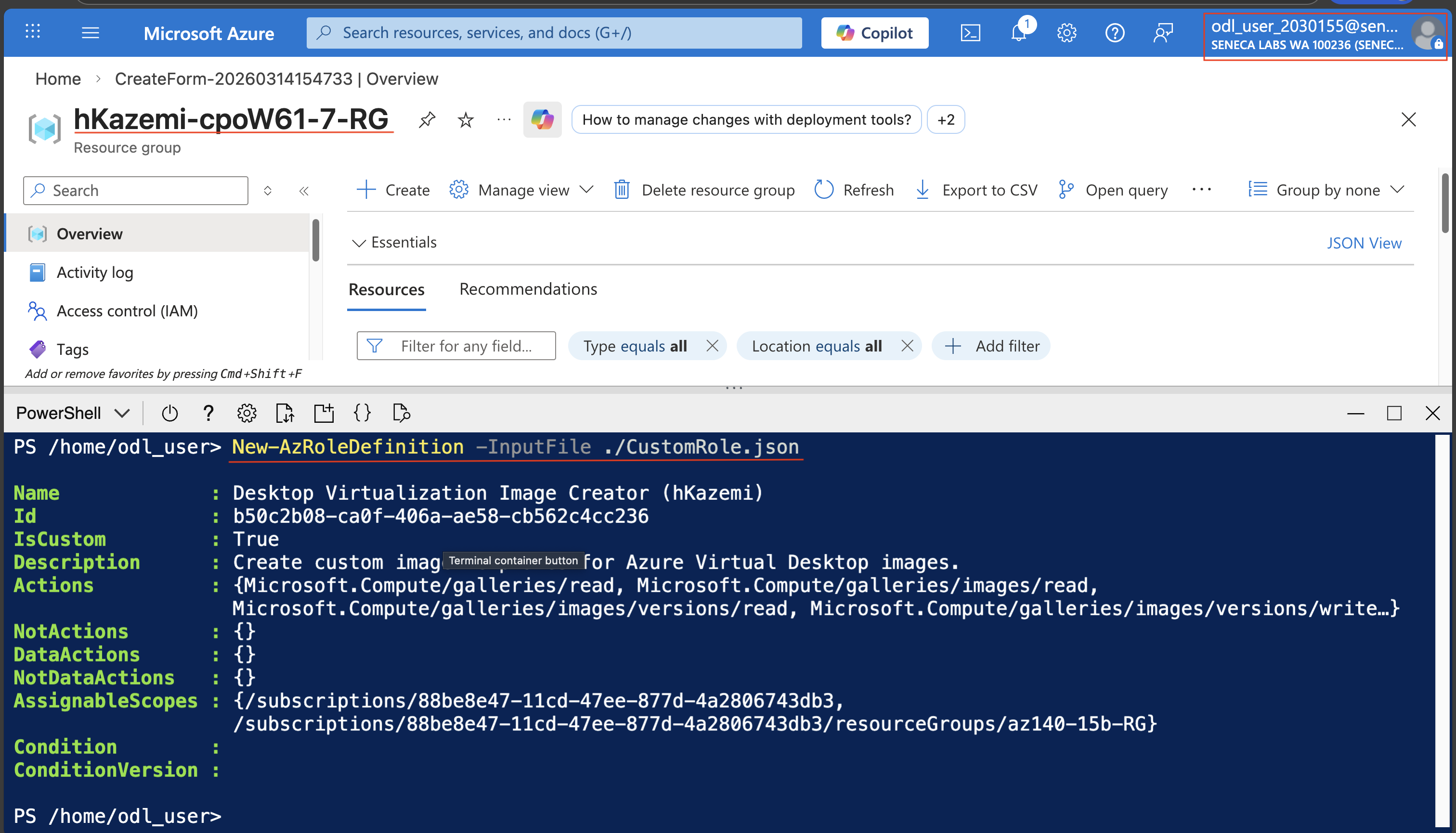Click the Delete resource group trash icon
This screenshot has height=833, width=1456.
click(x=622, y=189)
